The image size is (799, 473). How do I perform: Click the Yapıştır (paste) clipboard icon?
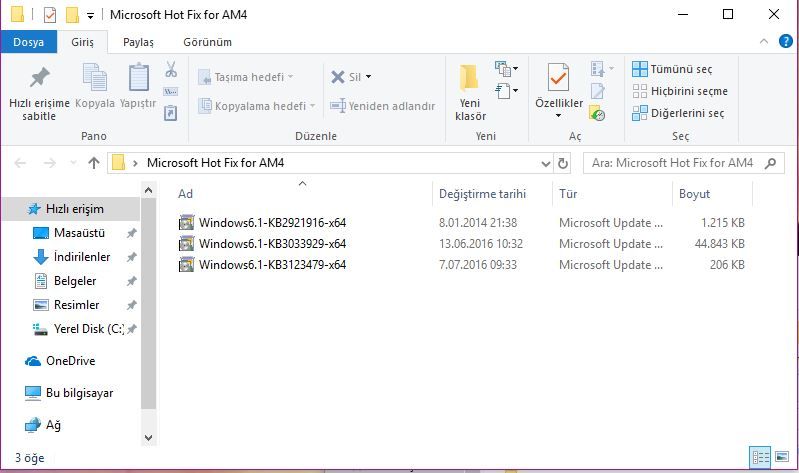click(138, 77)
